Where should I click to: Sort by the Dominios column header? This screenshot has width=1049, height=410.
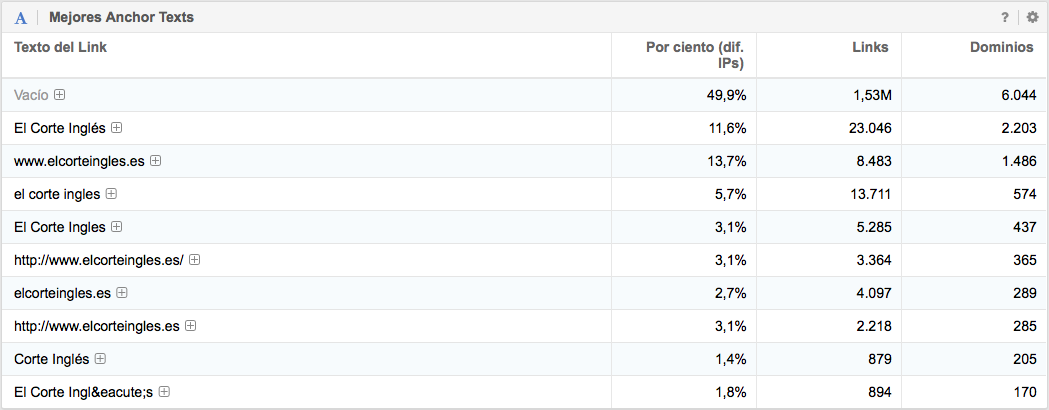pyautogui.click(x=1002, y=47)
